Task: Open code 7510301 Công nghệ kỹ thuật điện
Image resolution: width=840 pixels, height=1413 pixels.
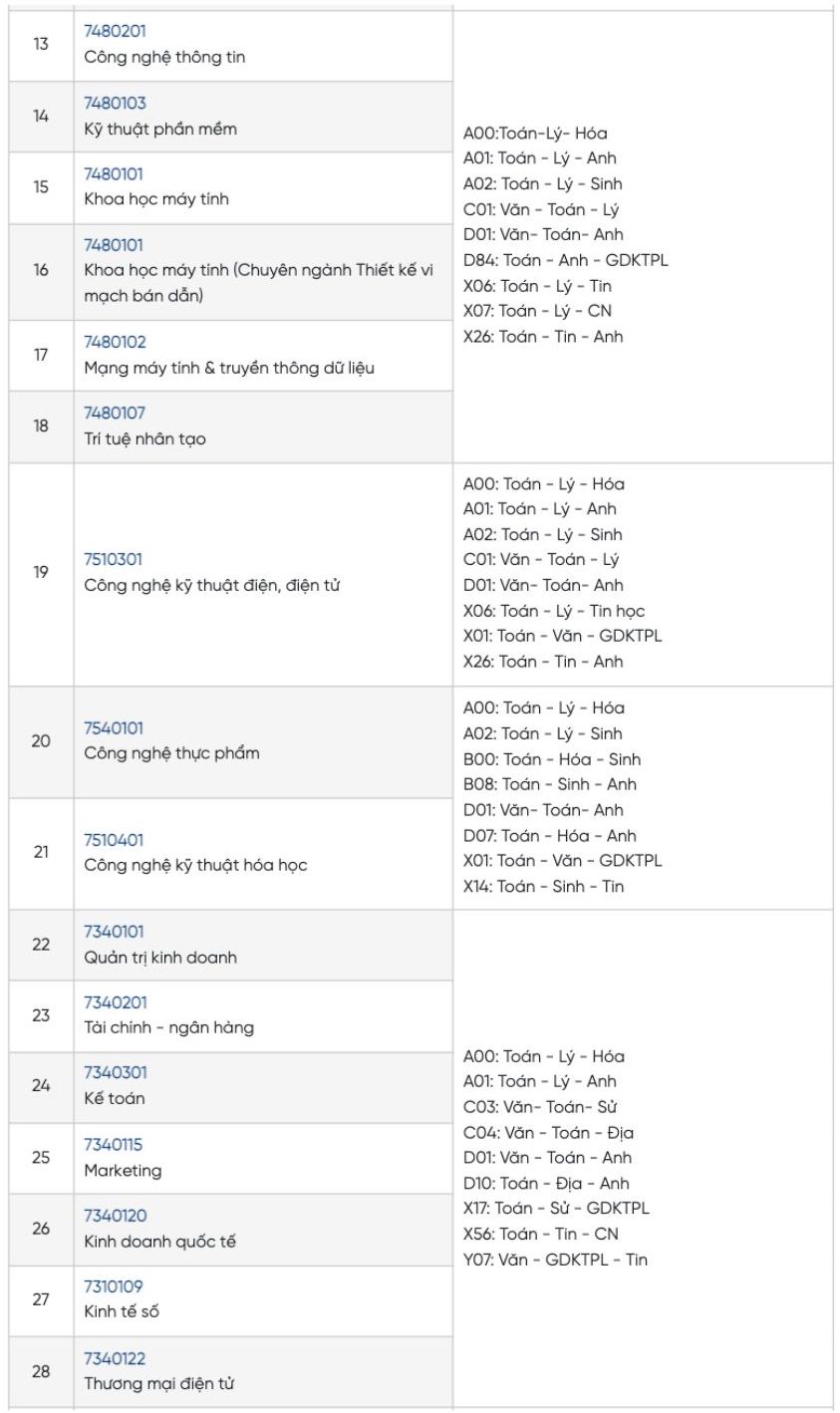Action: (113, 560)
